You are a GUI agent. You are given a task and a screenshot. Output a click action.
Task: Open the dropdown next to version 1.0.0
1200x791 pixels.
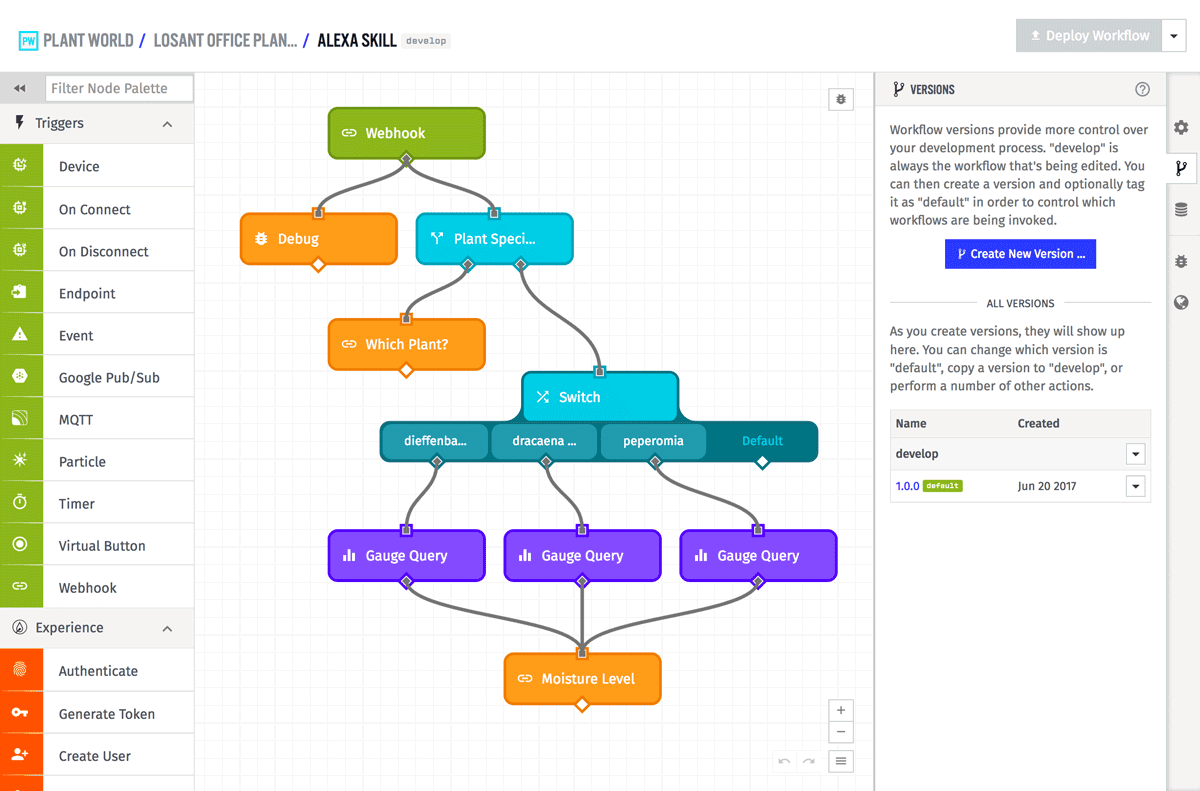[x=1135, y=486]
